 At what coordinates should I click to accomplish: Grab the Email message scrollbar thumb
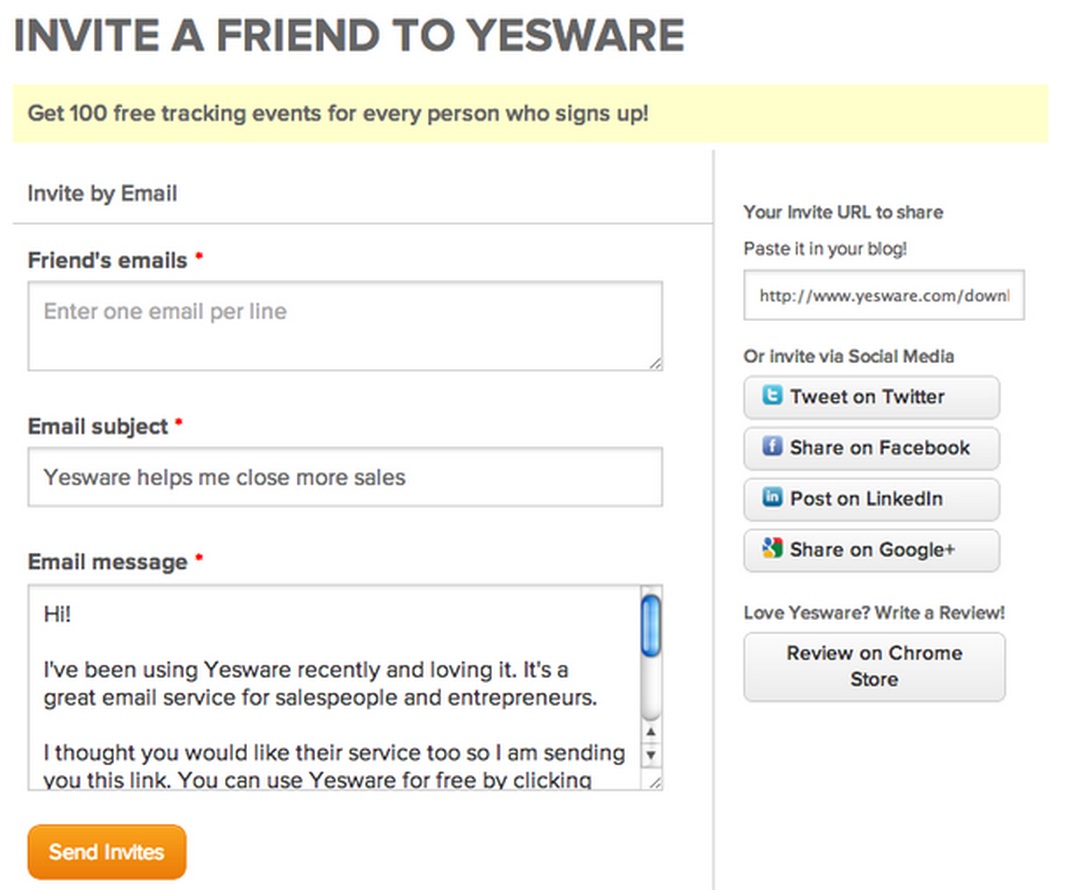click(x=650, y=626)
